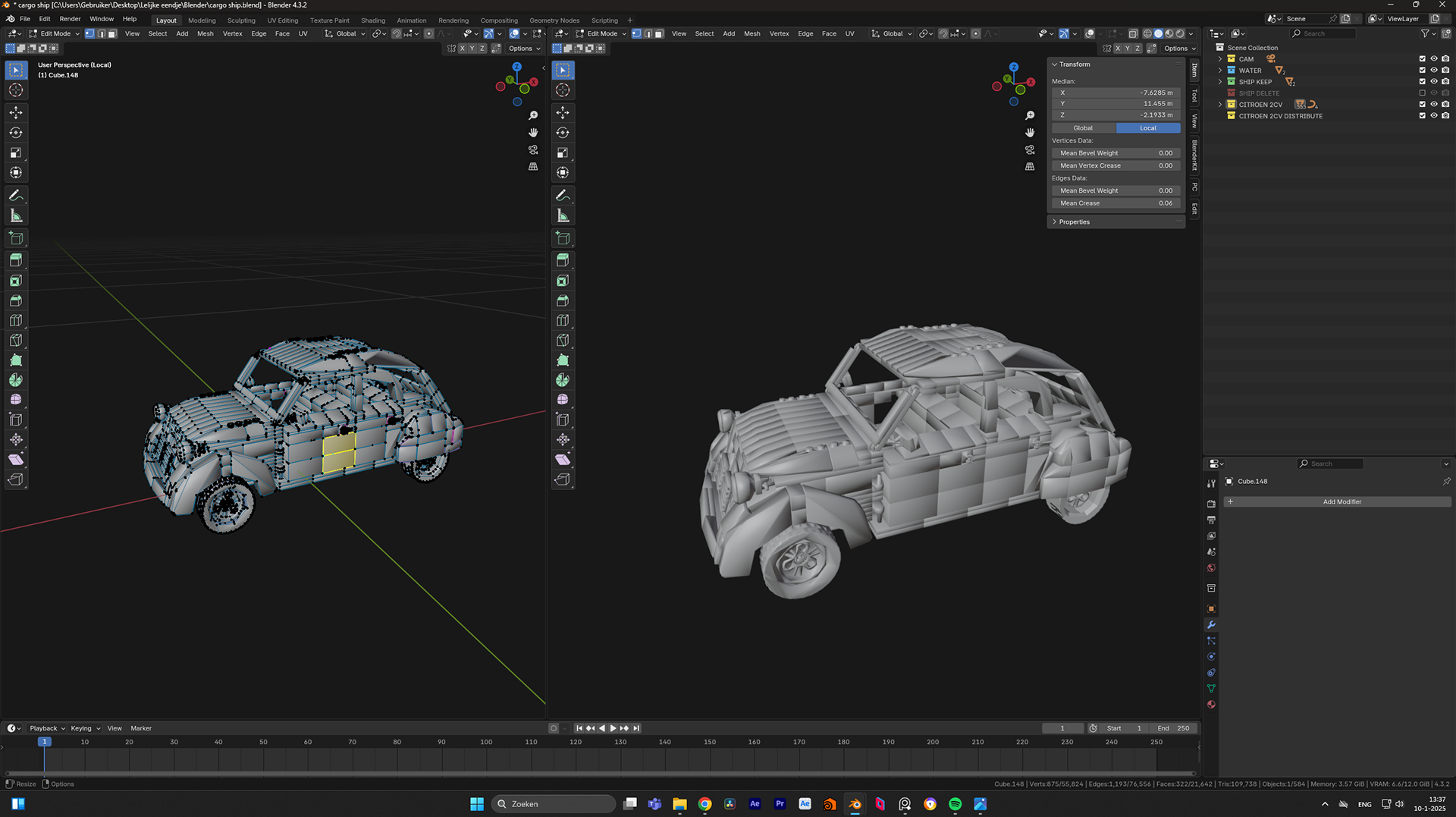Select the Scale tool in right viewport
Screen dimensions: 1456x817
pyautogui.click(x=563, y=153)
